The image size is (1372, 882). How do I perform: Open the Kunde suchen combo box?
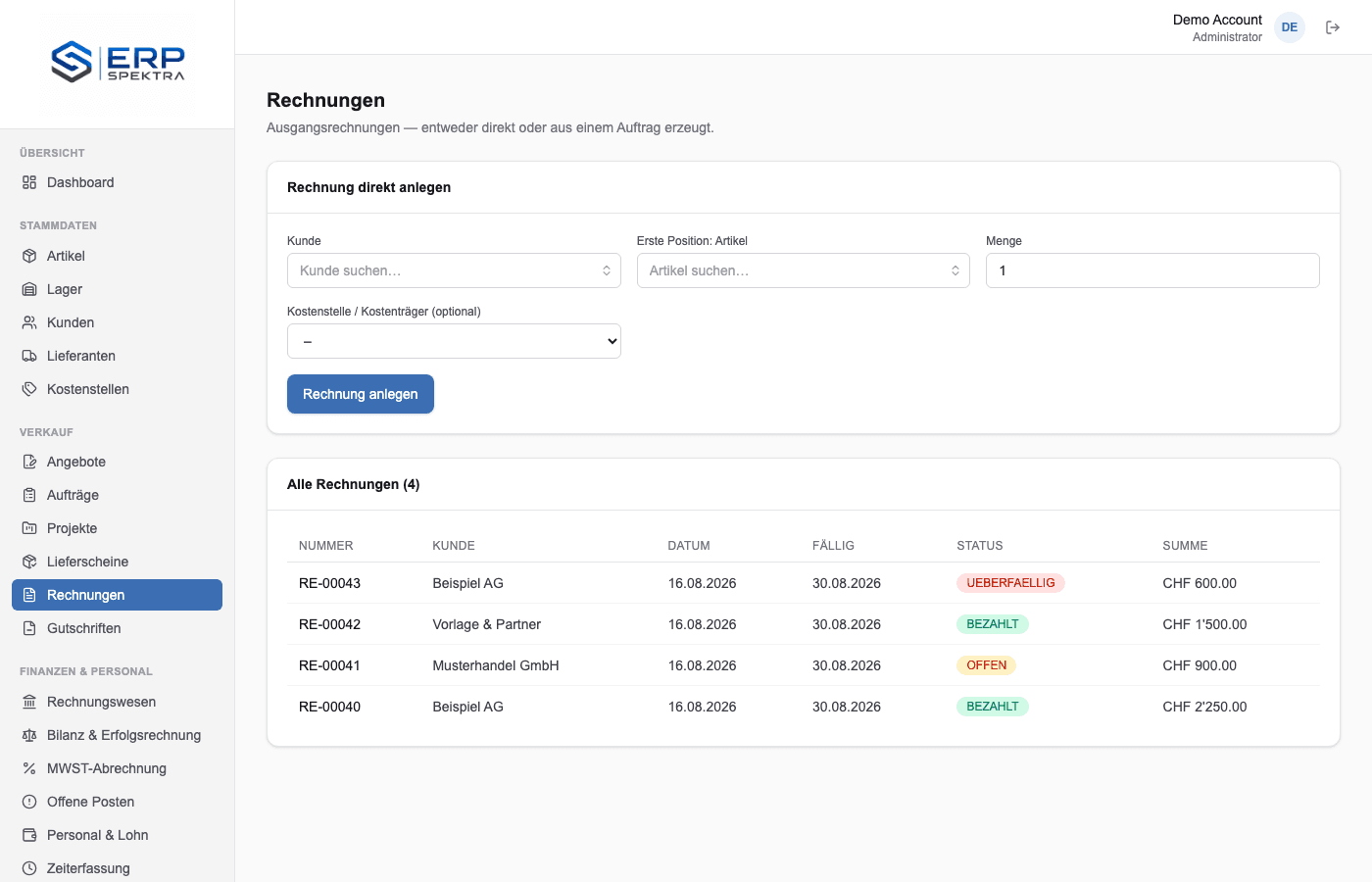click(x=454, y=270)
